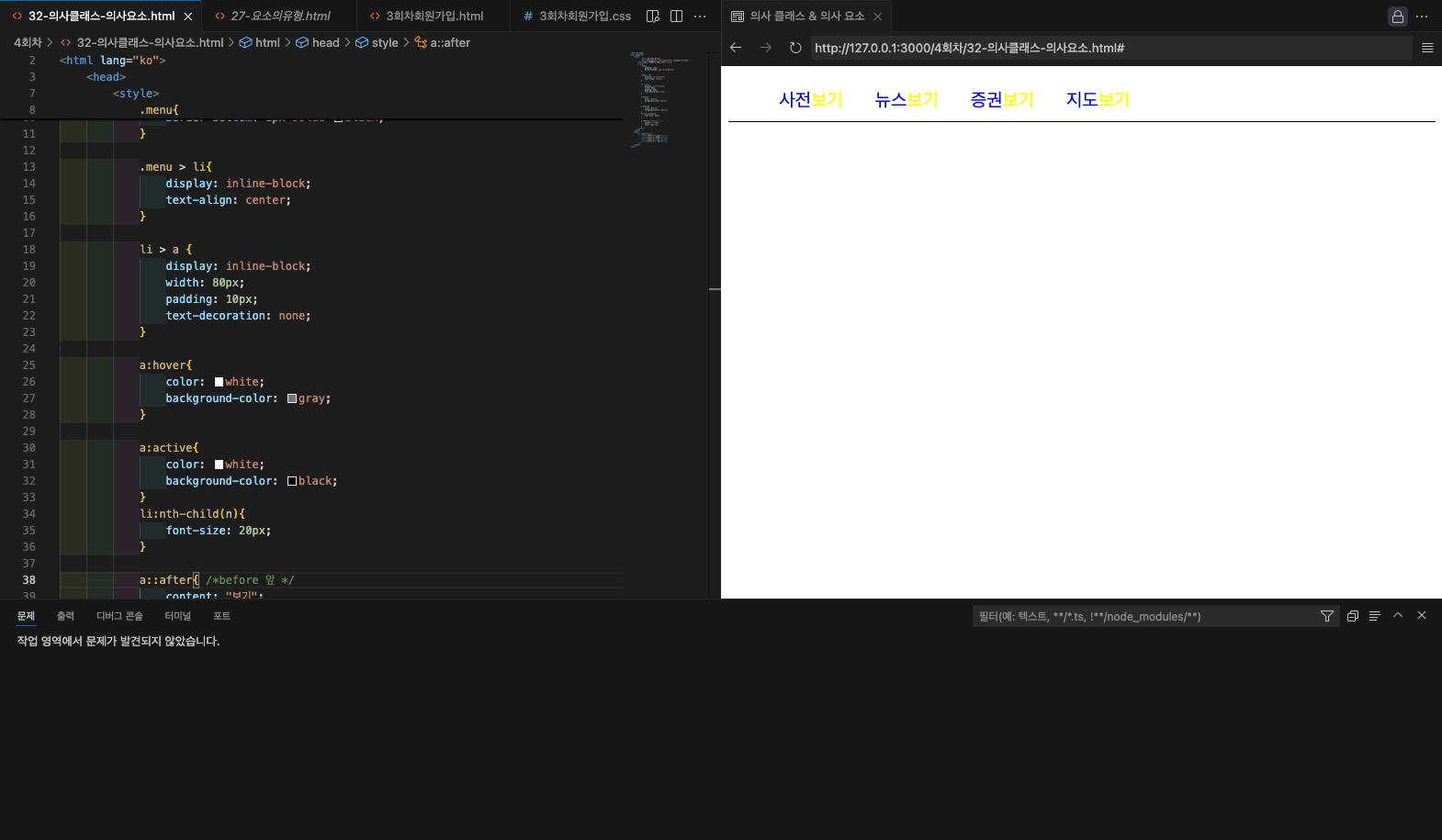This screenshot has height=840, width=1442.
Task: Close the 32-의사클래스-의사요소.html editor tab
Action: pyautogui.click(x=187, y=17)
